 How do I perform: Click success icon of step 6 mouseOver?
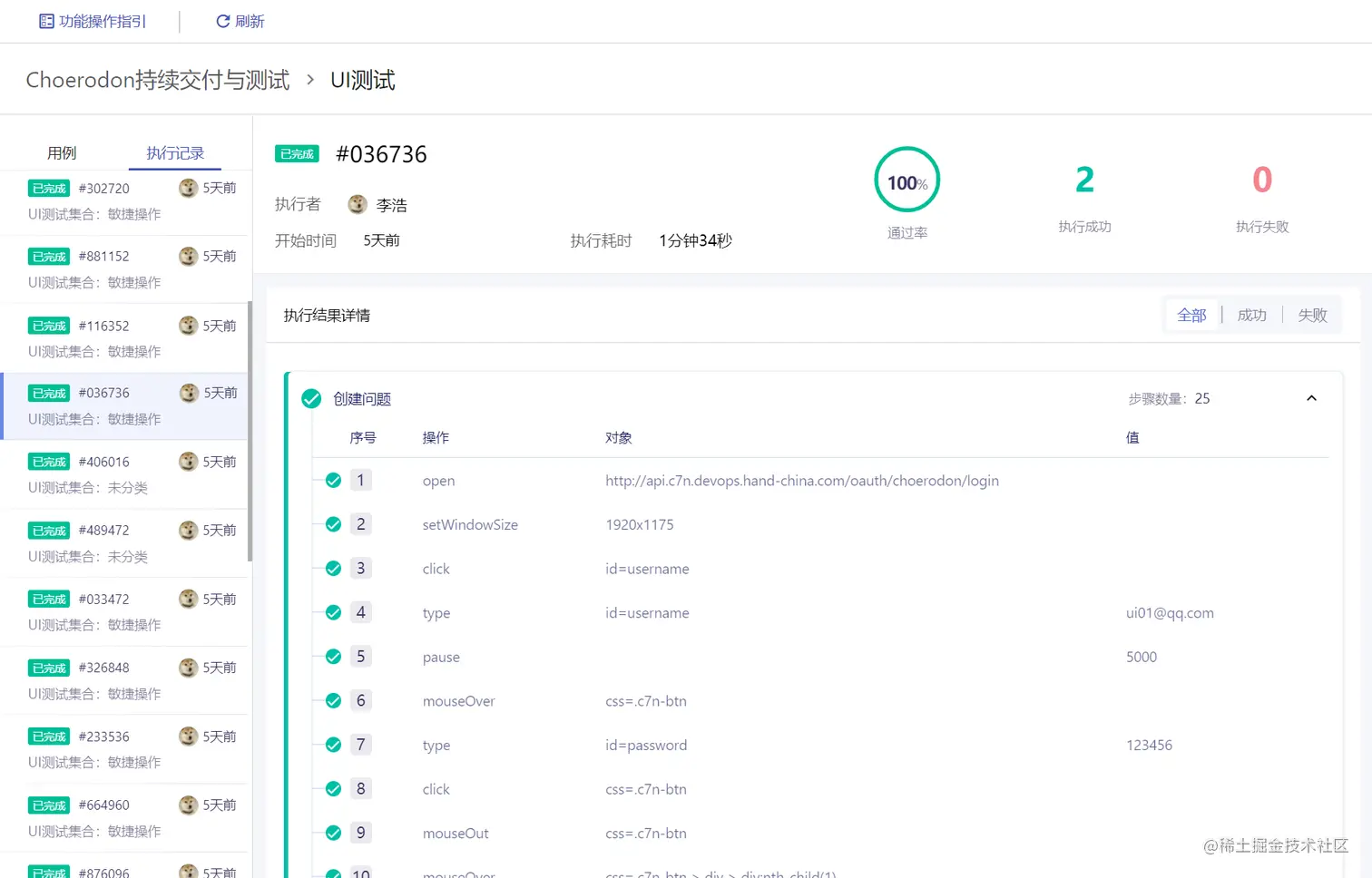pyautogui.click(x=333, y=700)
